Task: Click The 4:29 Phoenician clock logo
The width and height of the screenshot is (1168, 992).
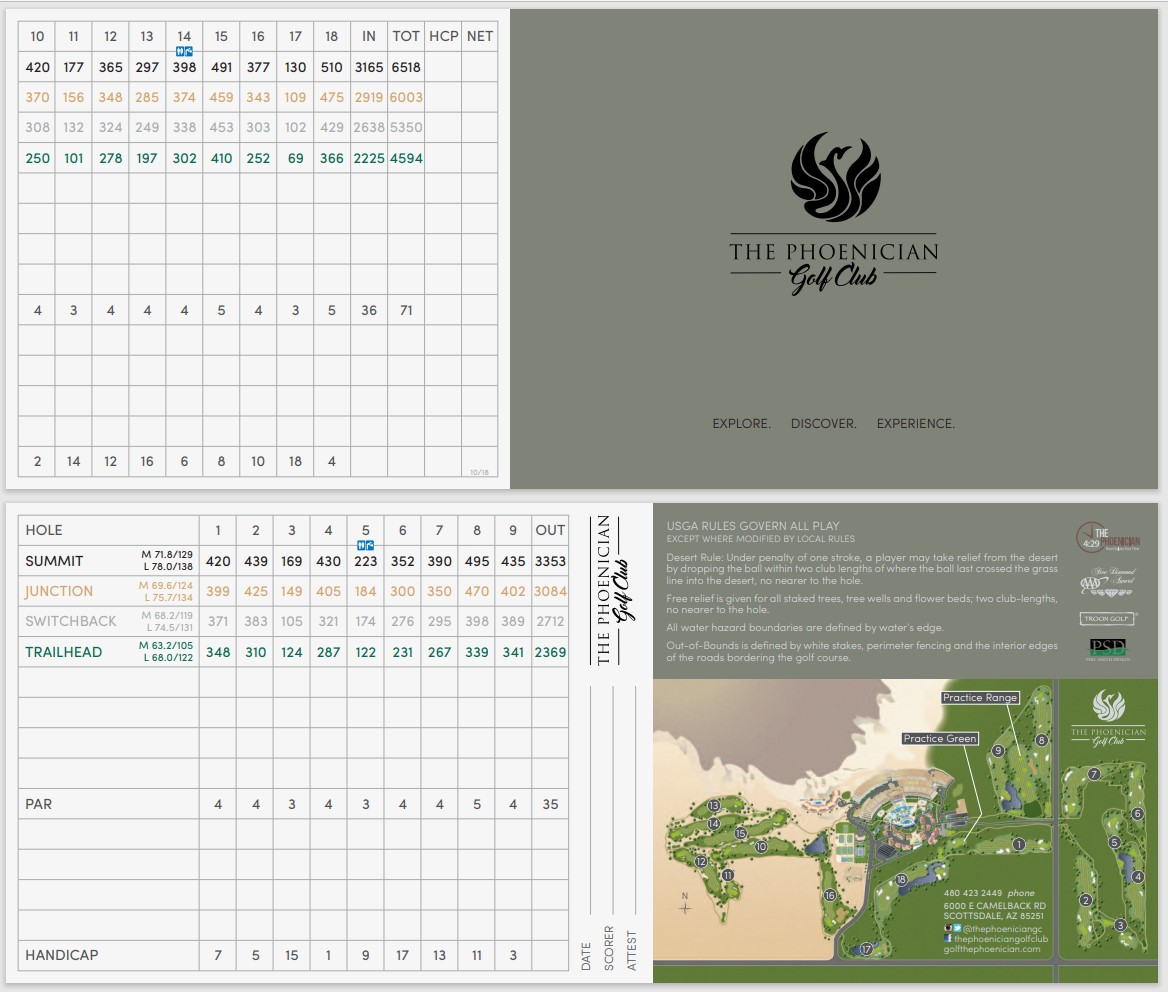Action: 1108,537
